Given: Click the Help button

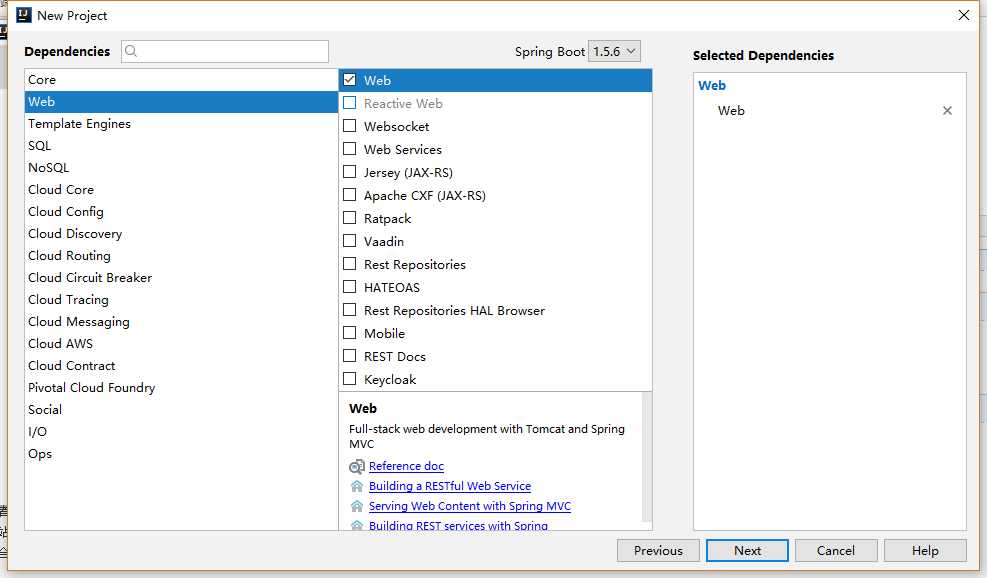Looking at the screenshot, I should tap(925, 551).
